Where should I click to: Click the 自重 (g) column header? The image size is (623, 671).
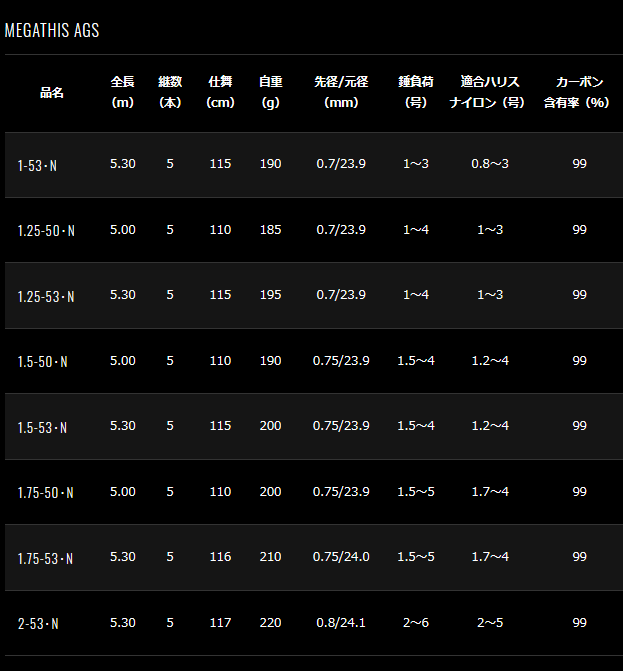pos(271,92)
